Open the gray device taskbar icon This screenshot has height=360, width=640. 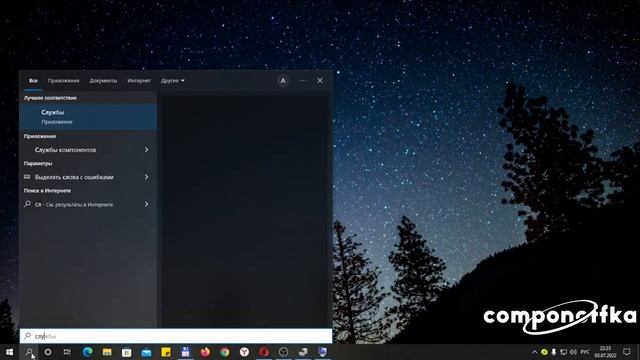(x=303, y=352)
